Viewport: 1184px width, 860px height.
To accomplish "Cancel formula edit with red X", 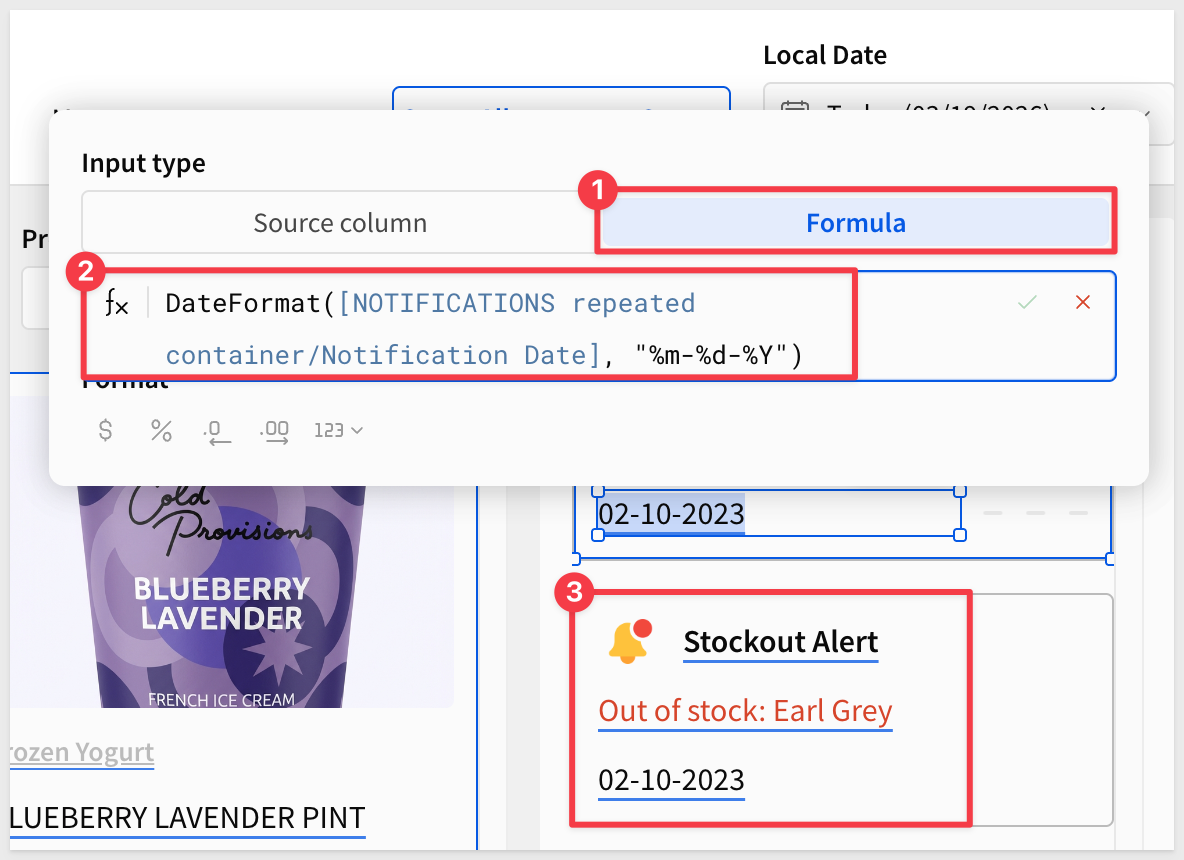I will (x=1082, y=302).
